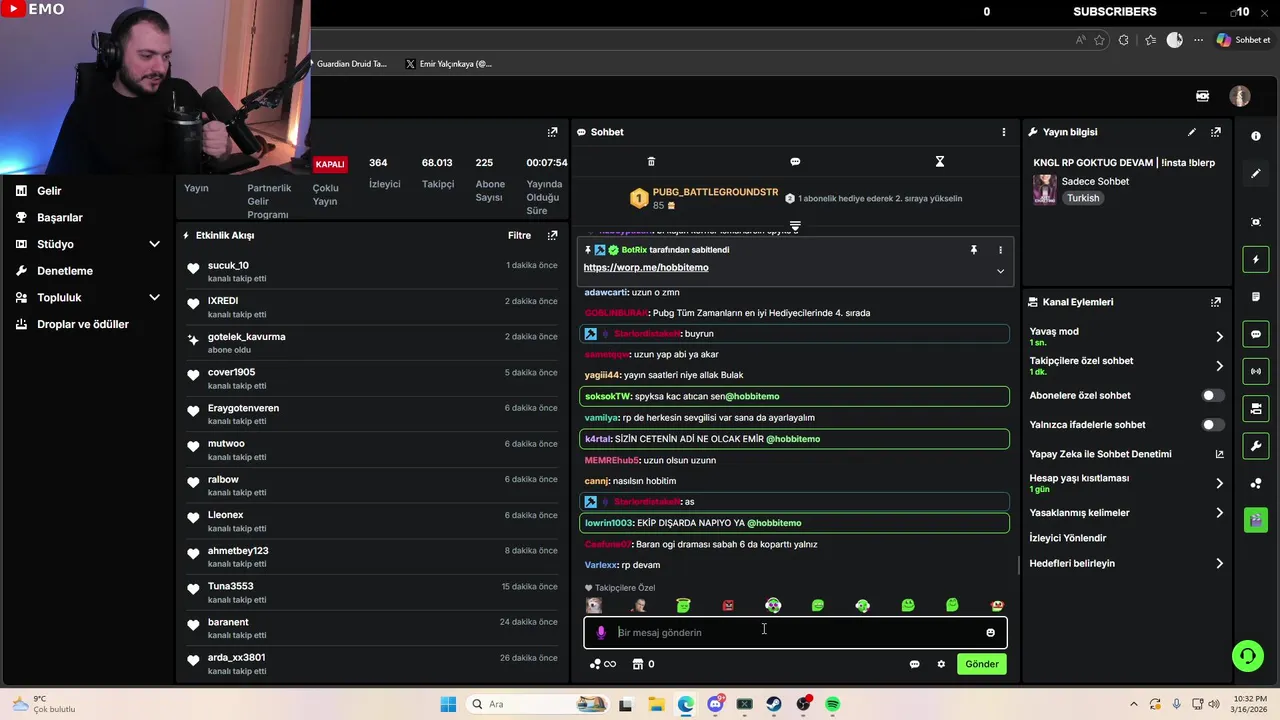This screenshot has width=1280, height=720.
Task: Pop out the Kanal Eylemleri panel
Action: pyautogui.click(x=1216, y=302)
